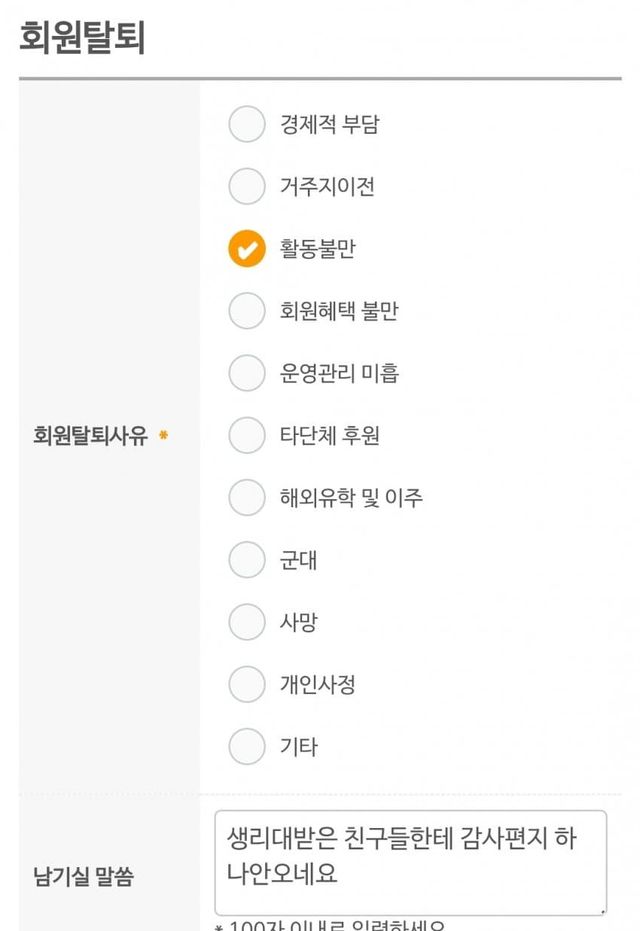Choose the 거주지이전 radio option
Image resolution: width=640 pixels, height=931 pixels.
tap(247, 187)
